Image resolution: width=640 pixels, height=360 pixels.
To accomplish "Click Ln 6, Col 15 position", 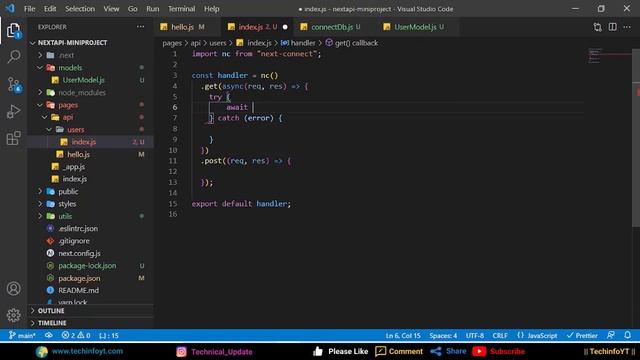I will coord(403,336).
